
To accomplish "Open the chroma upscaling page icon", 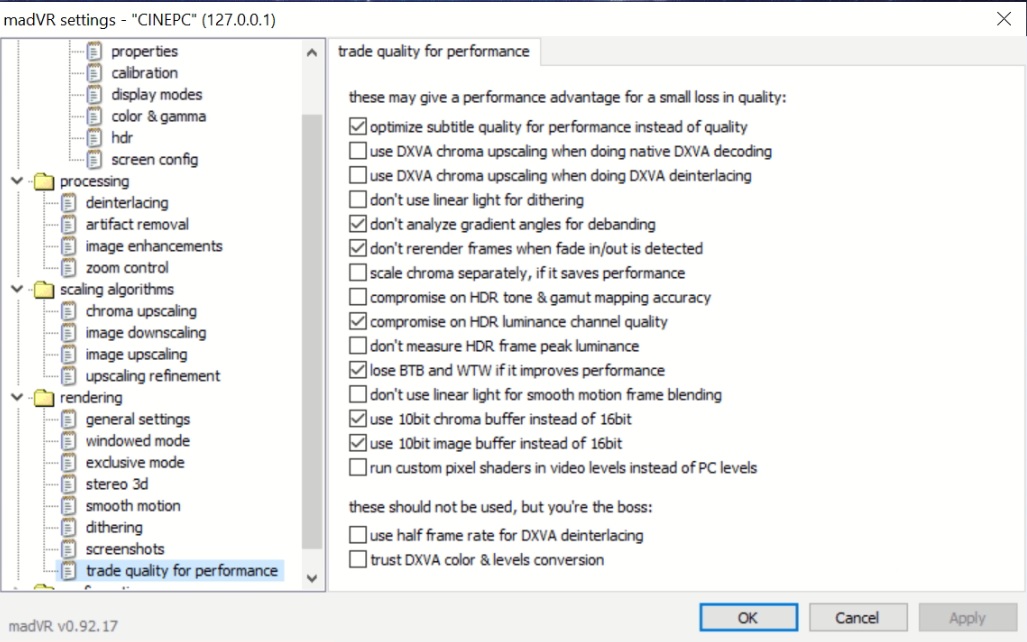I will point(69,311).
